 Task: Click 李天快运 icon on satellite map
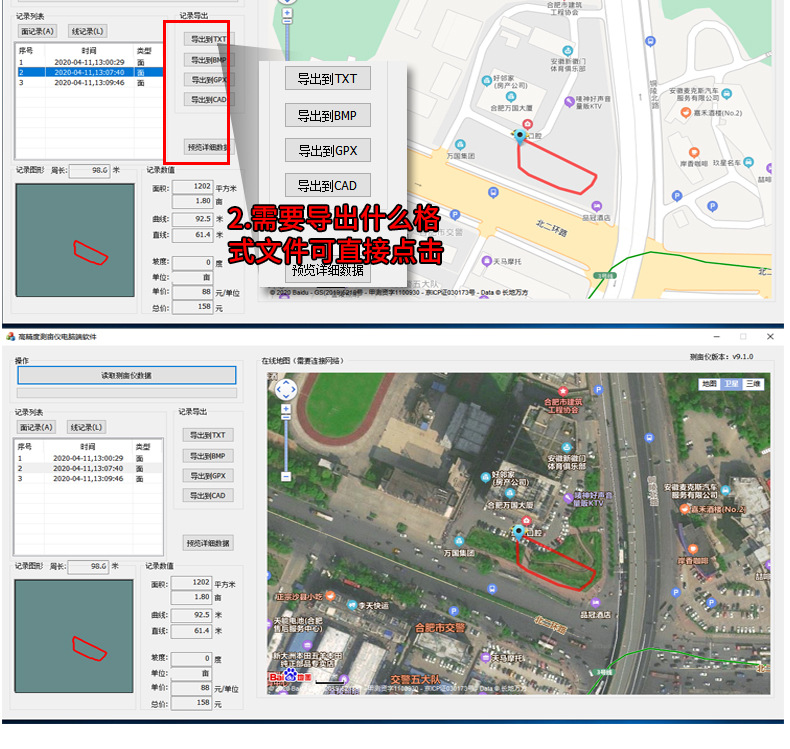pos(353,605)
